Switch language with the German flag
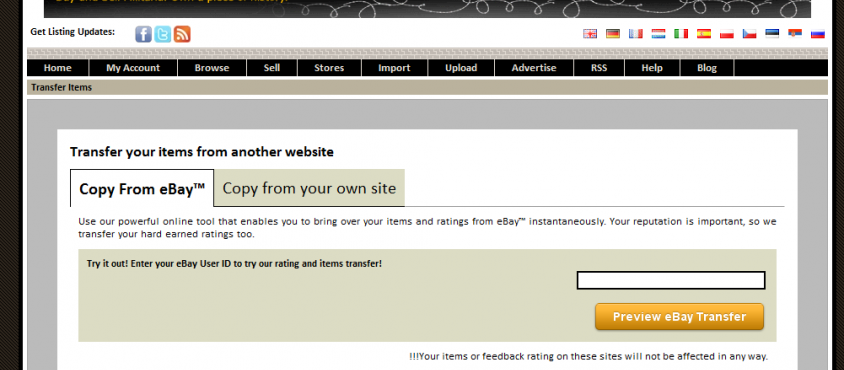The height and width of the screenshot is (370, 844). click(x=613, y=33)
